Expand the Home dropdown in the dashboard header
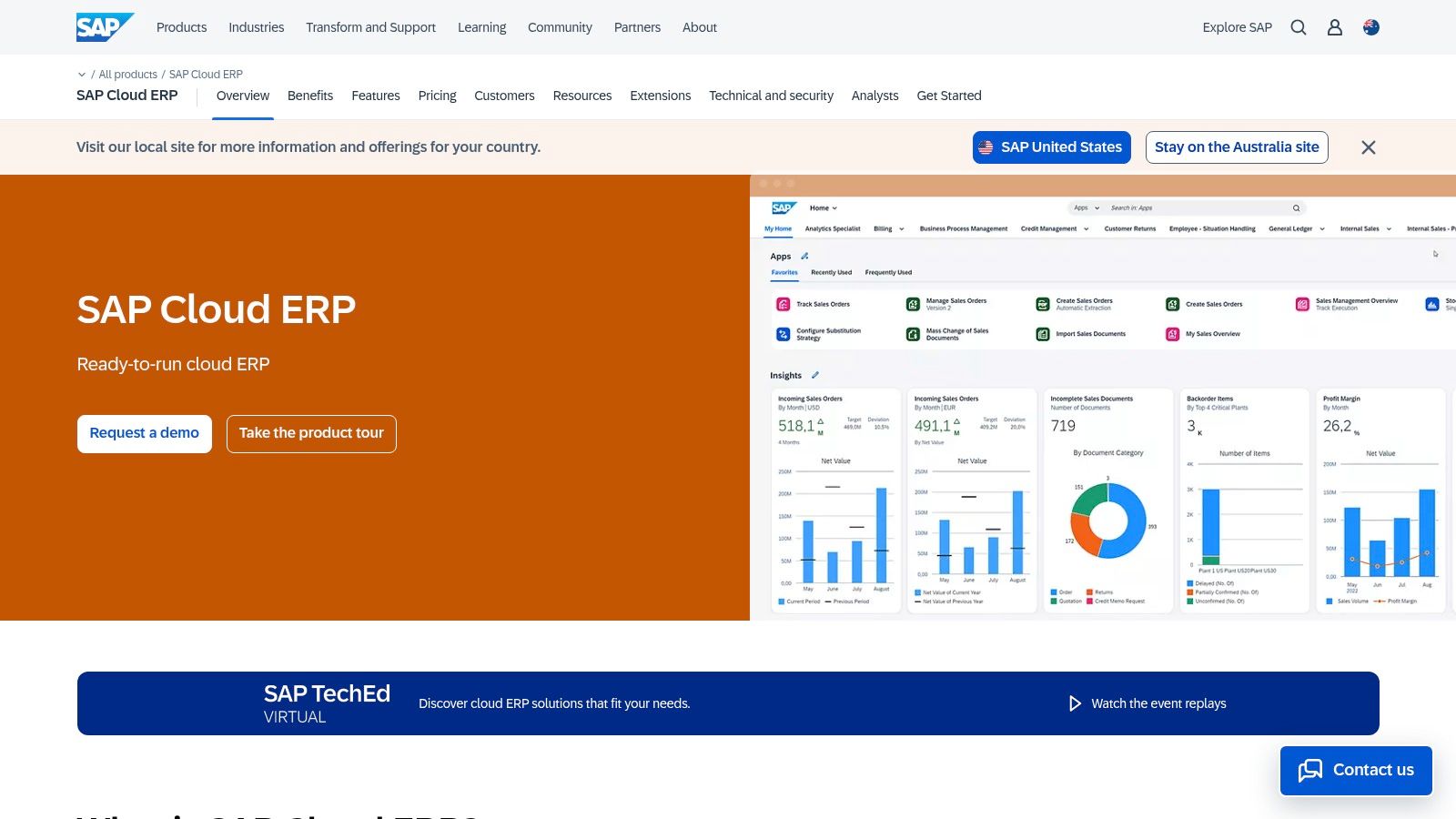This screenshot has height=819, width=1456. coord(824,207)
